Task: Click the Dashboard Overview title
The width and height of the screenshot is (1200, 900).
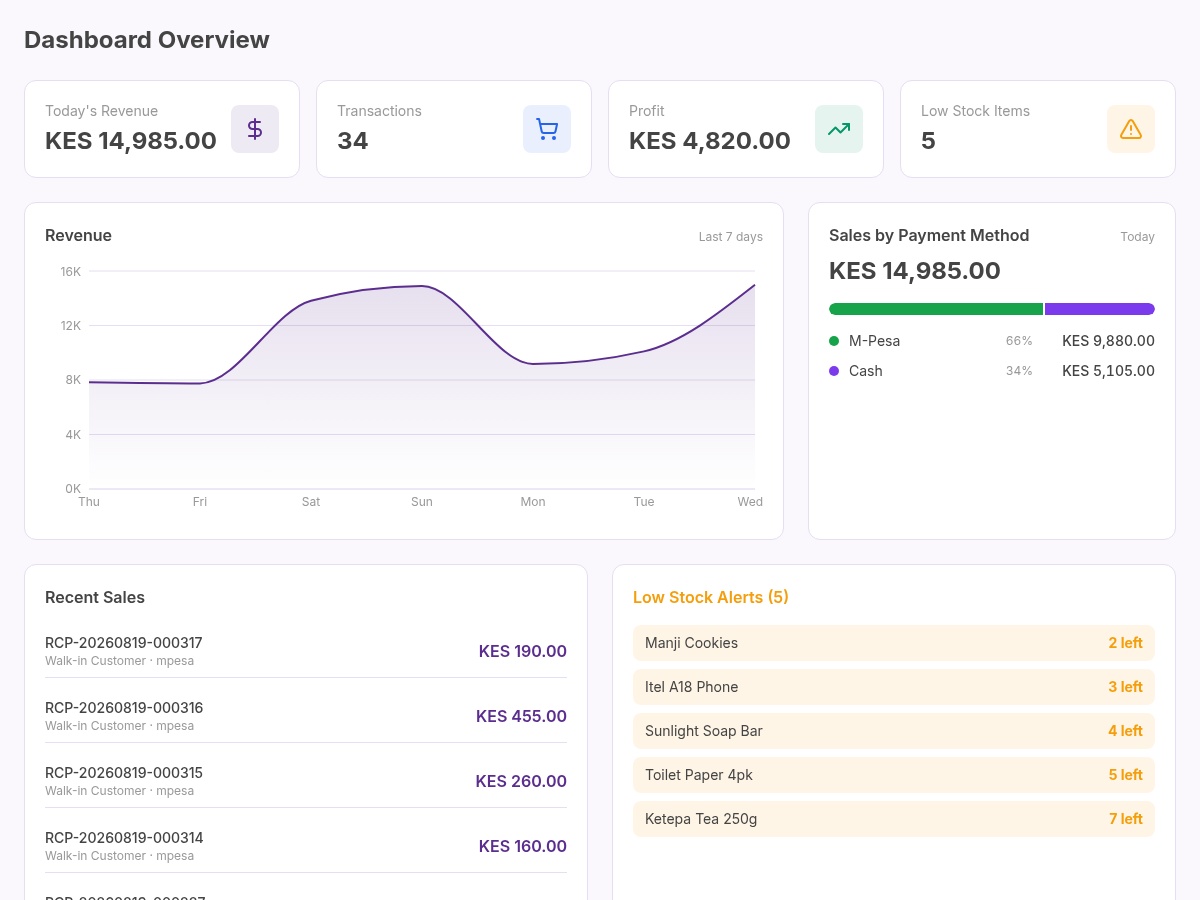Action: tap(147, 40)
